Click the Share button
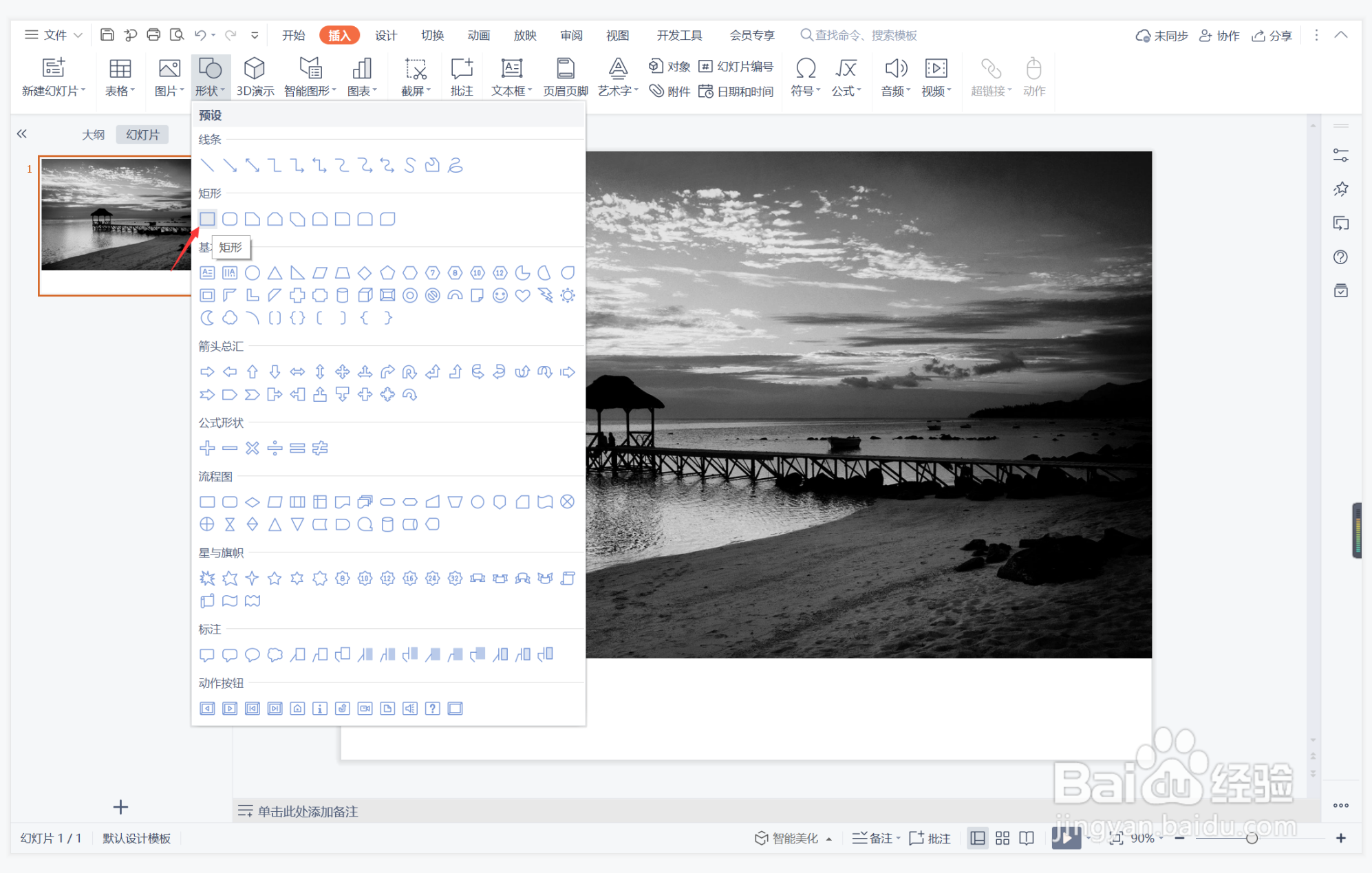The height and width of the screenshot is (873, 1372). [x=1271, y=35]
